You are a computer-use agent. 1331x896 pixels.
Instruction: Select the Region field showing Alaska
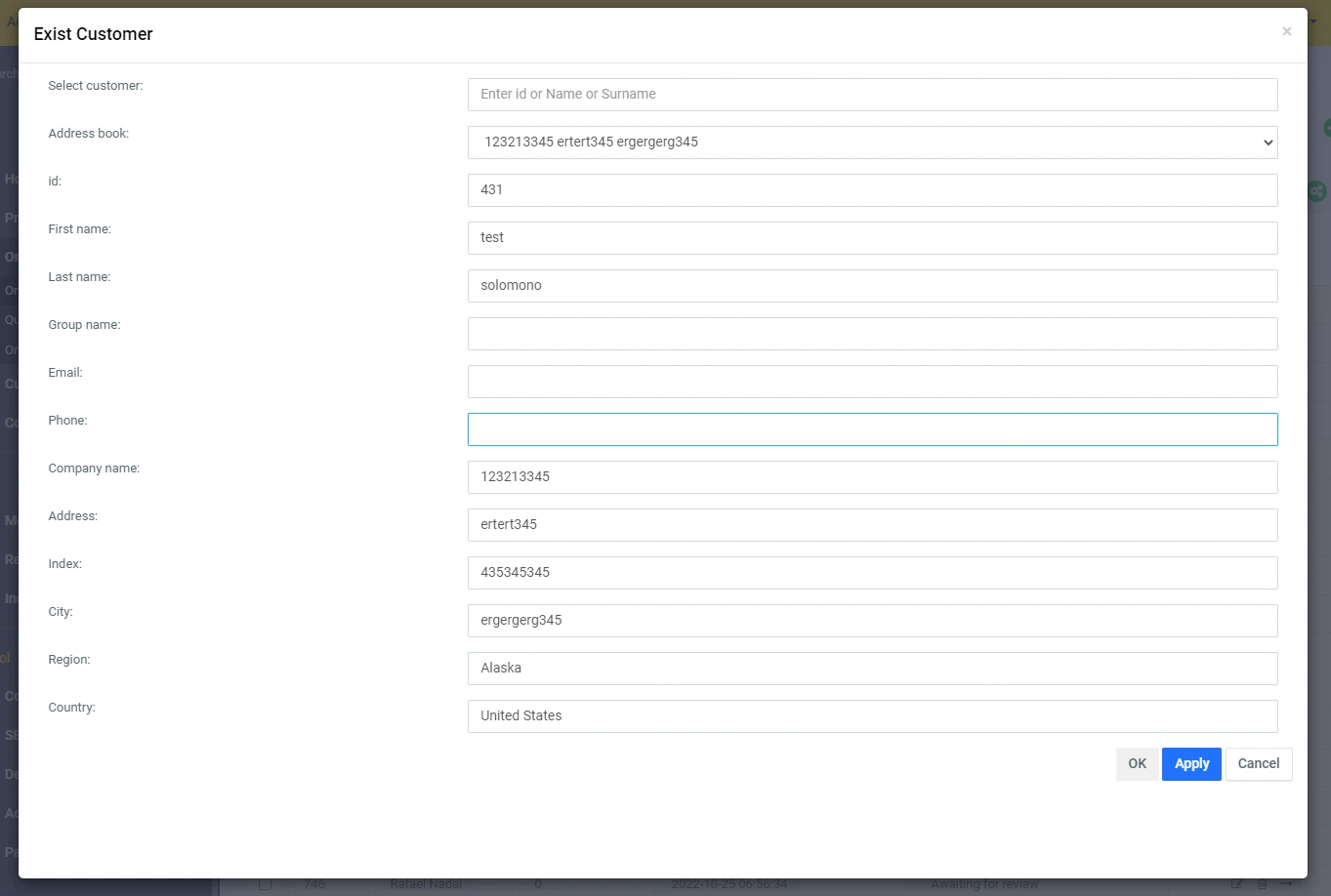pos(872,669)
